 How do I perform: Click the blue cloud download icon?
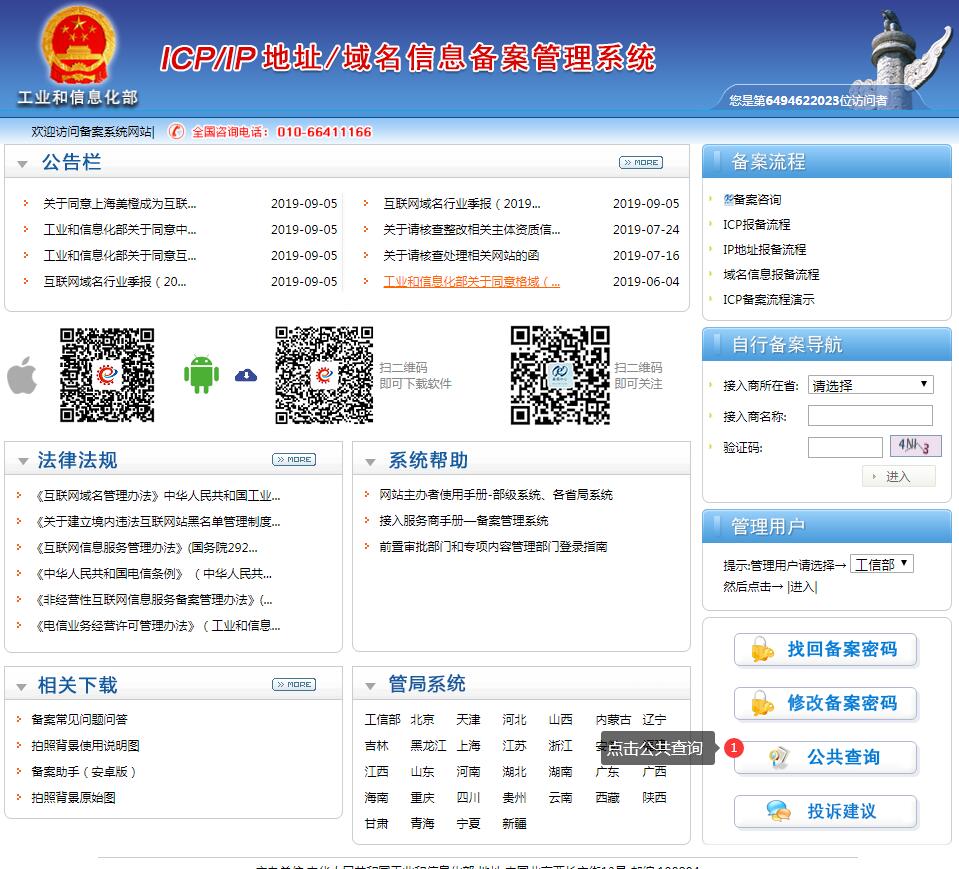click(246, 375)
